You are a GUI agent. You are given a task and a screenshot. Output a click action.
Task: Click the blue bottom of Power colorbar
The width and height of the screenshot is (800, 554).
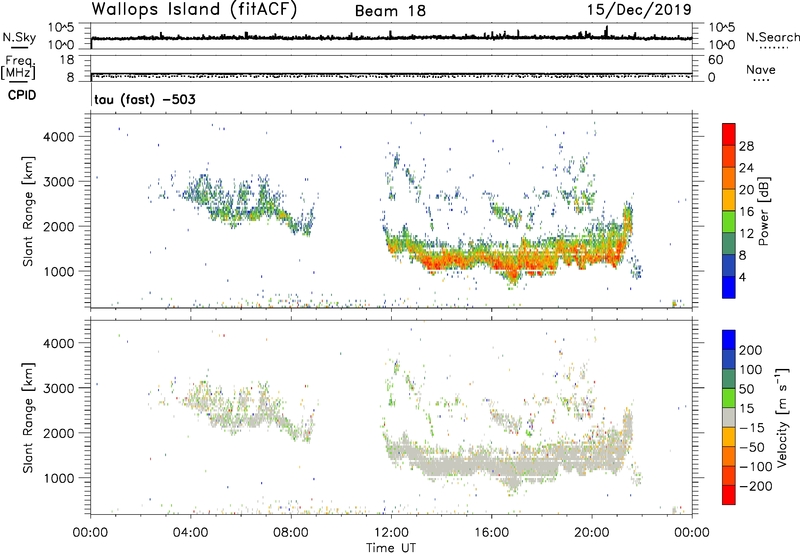(729, 287)
